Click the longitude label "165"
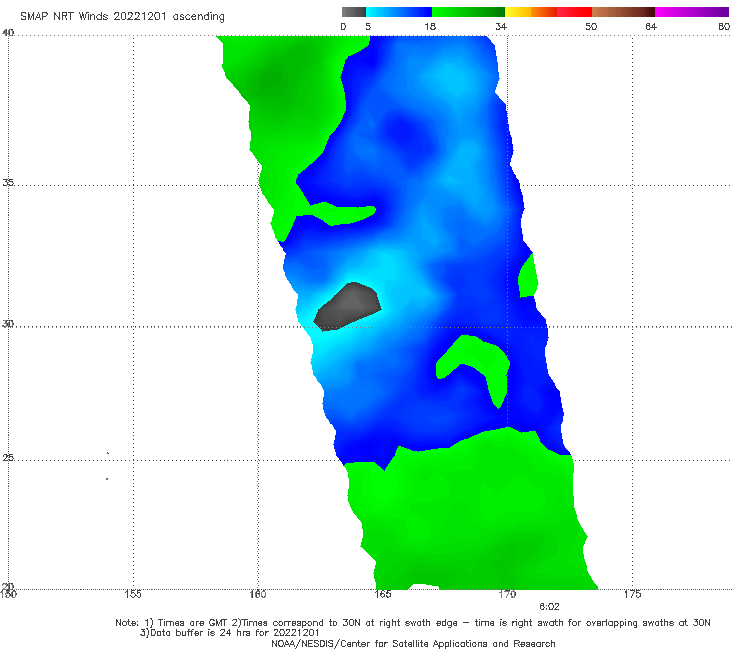The width and height of the screenshot is (740, 650). coord(383,594)
